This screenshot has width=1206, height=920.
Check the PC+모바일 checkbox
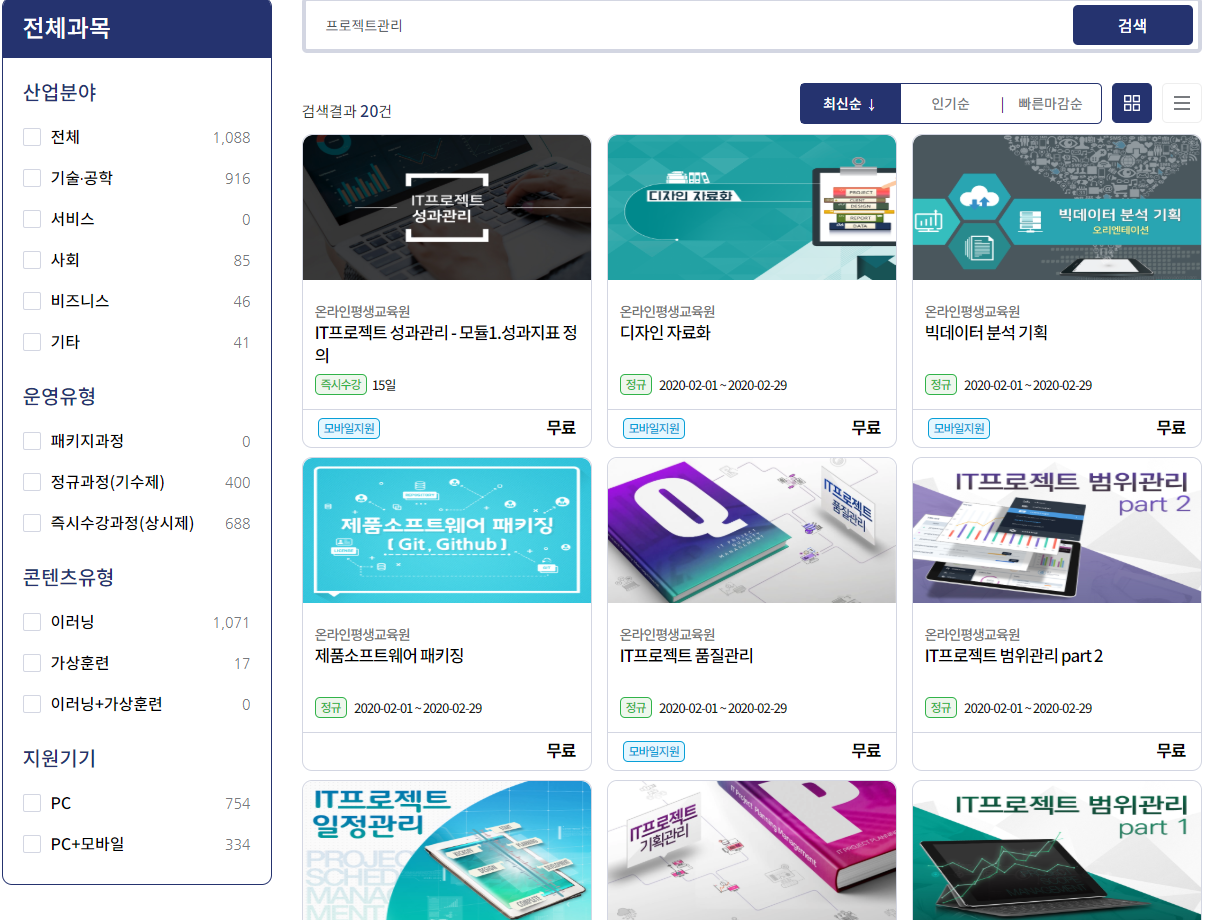coord(32,844)
